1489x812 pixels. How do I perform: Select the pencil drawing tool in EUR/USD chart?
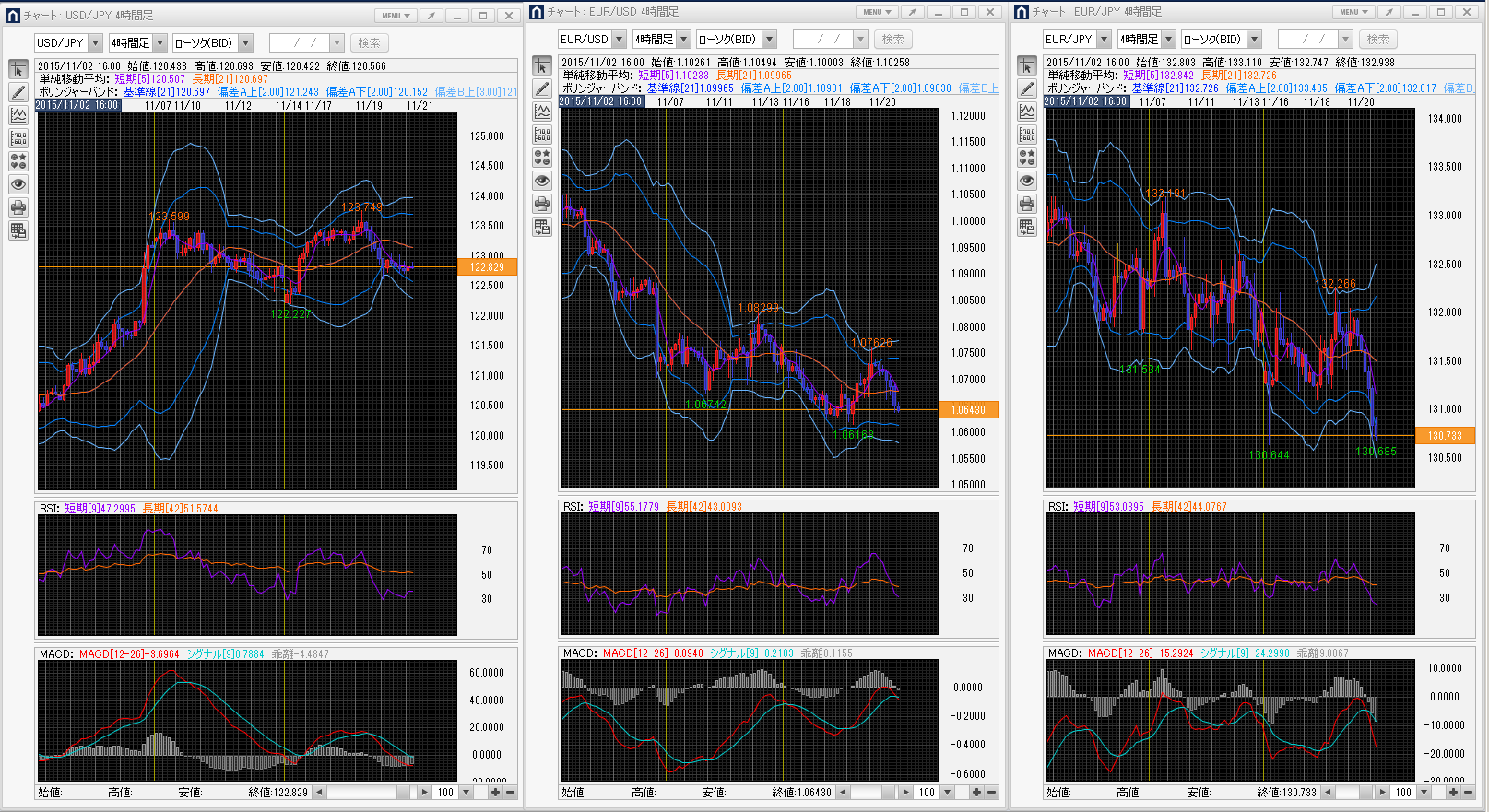[x=542, y=88]
